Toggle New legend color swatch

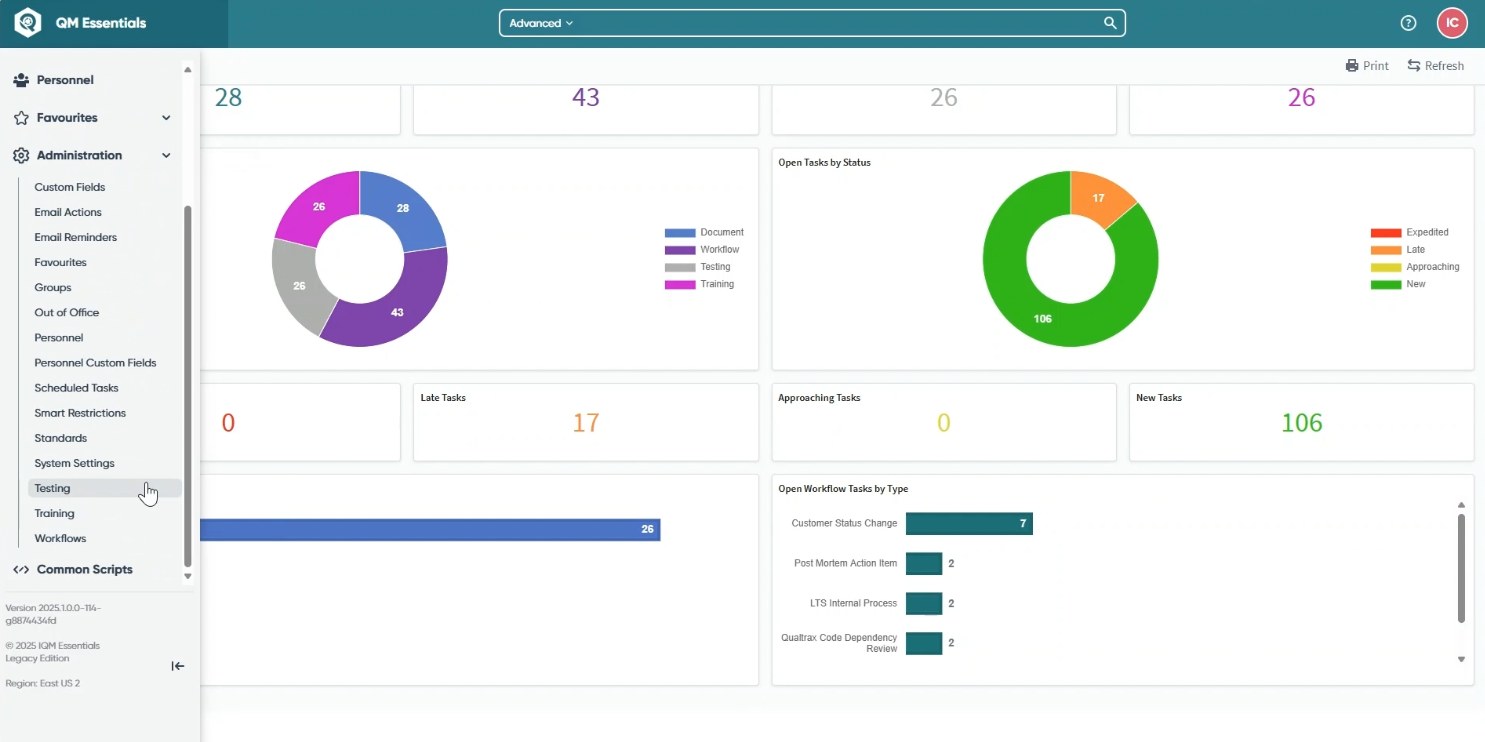pyautogui.click(x=1385, y=285)
